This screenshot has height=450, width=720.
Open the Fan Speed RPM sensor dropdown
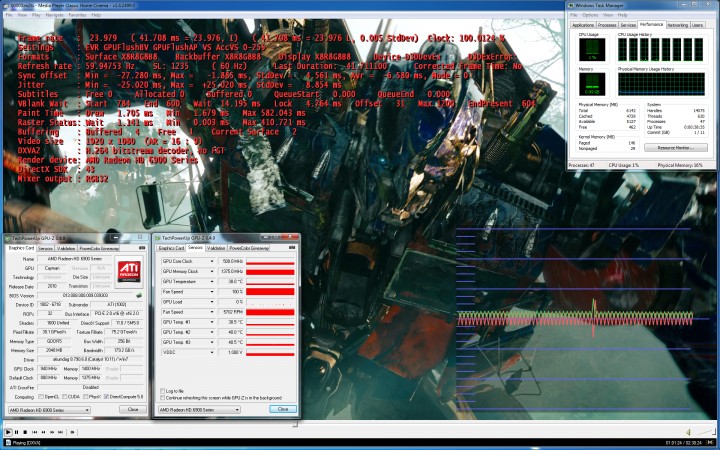212,312
